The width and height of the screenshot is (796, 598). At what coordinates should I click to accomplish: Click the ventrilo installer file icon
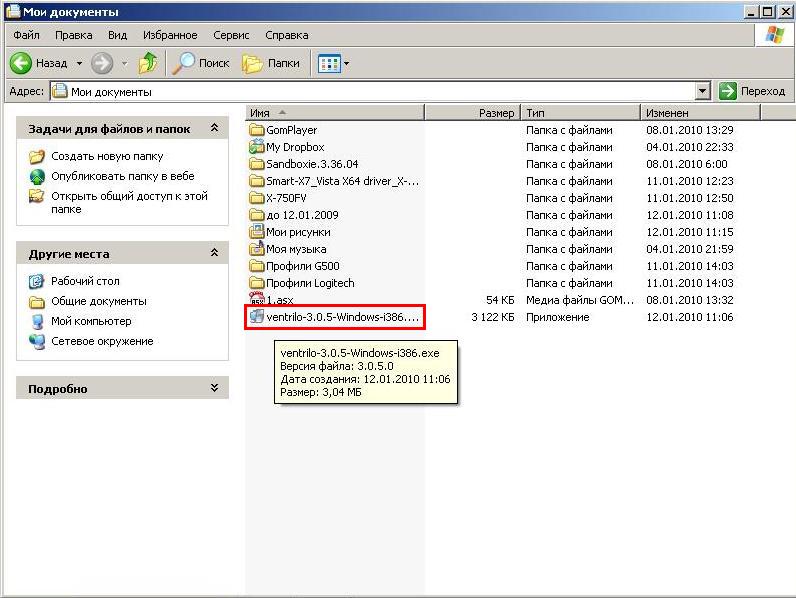click(x=257, y=317)
